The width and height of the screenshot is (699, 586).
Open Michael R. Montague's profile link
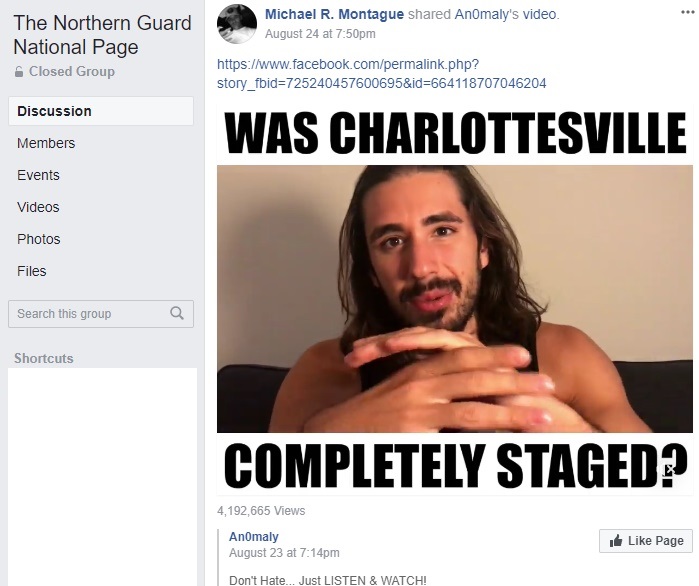[334, 14]
